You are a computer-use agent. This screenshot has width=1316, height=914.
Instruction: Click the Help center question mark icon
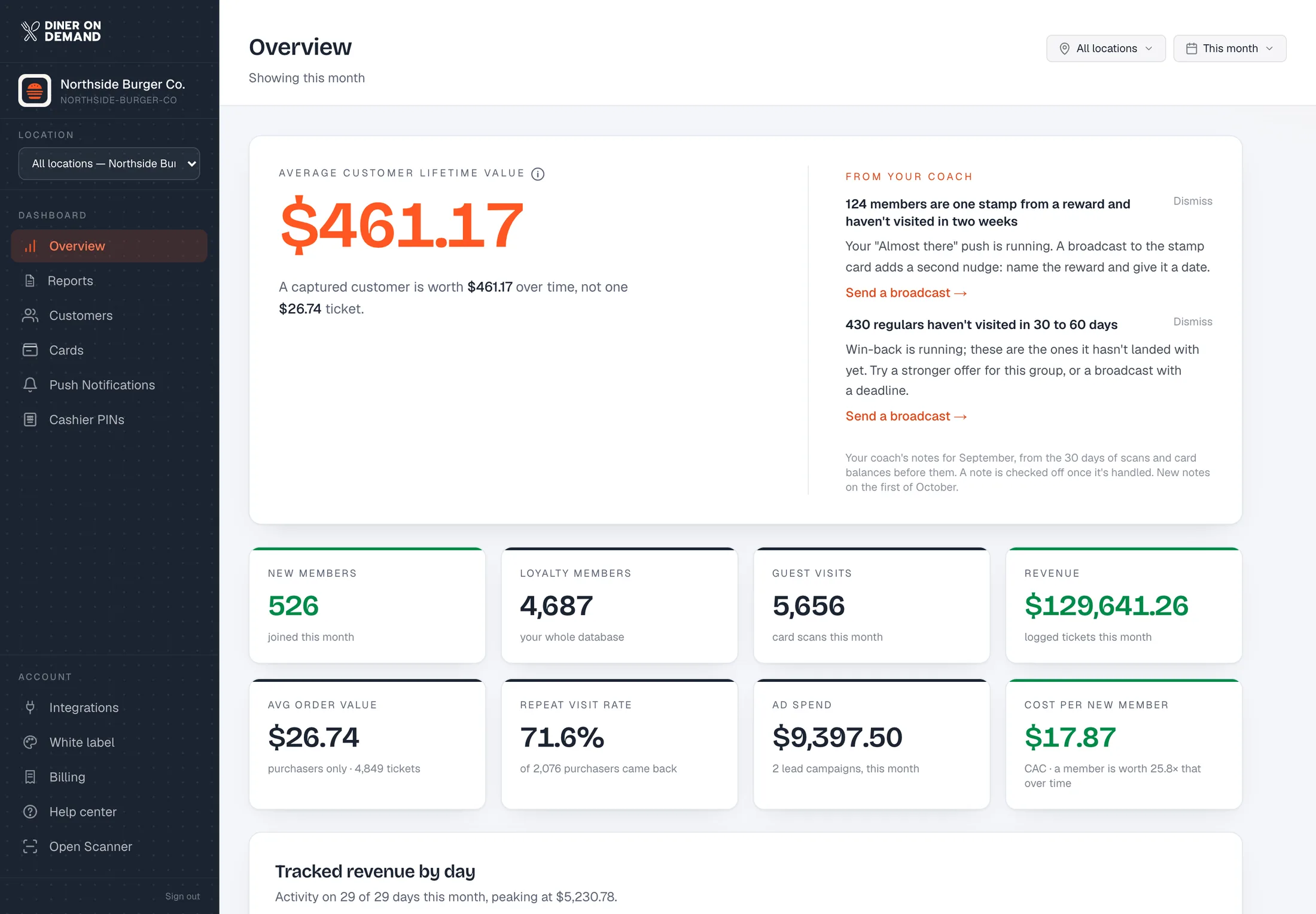[x=30, y=812]
